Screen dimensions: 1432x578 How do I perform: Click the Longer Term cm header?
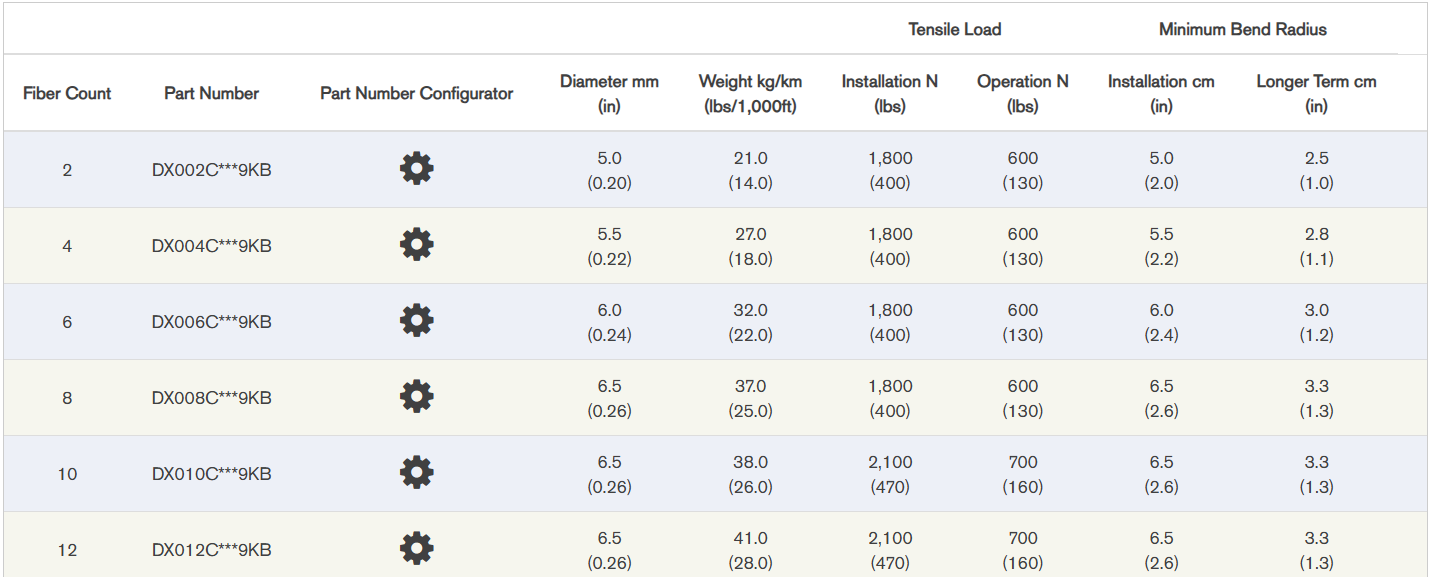tap(1316, 93)
